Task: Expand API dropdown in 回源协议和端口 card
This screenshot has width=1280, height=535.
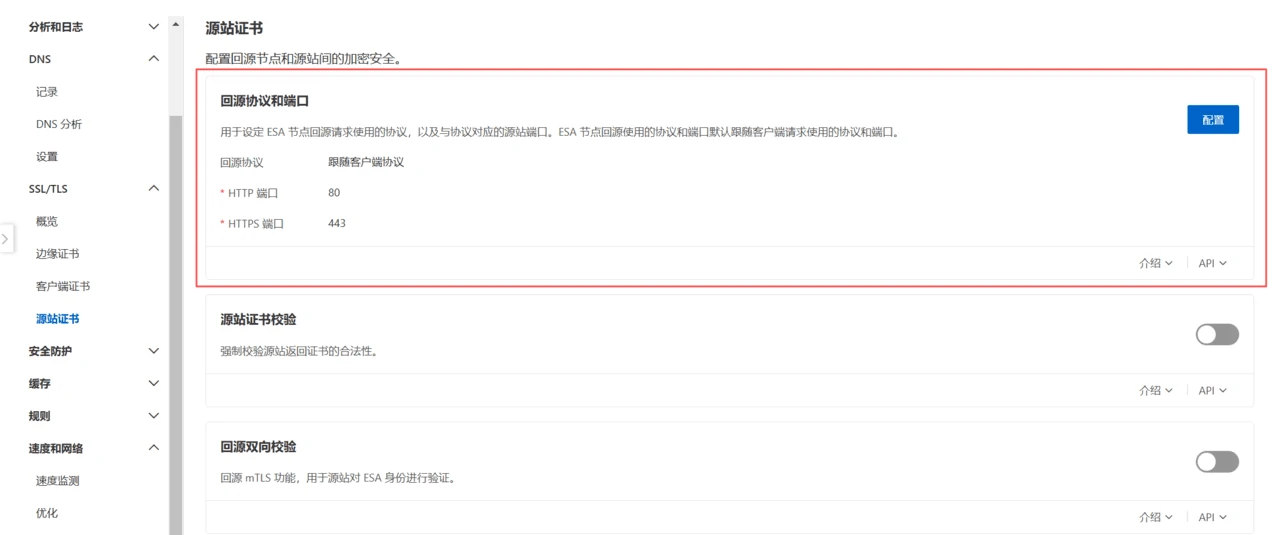Action: tap(1212, 263)
